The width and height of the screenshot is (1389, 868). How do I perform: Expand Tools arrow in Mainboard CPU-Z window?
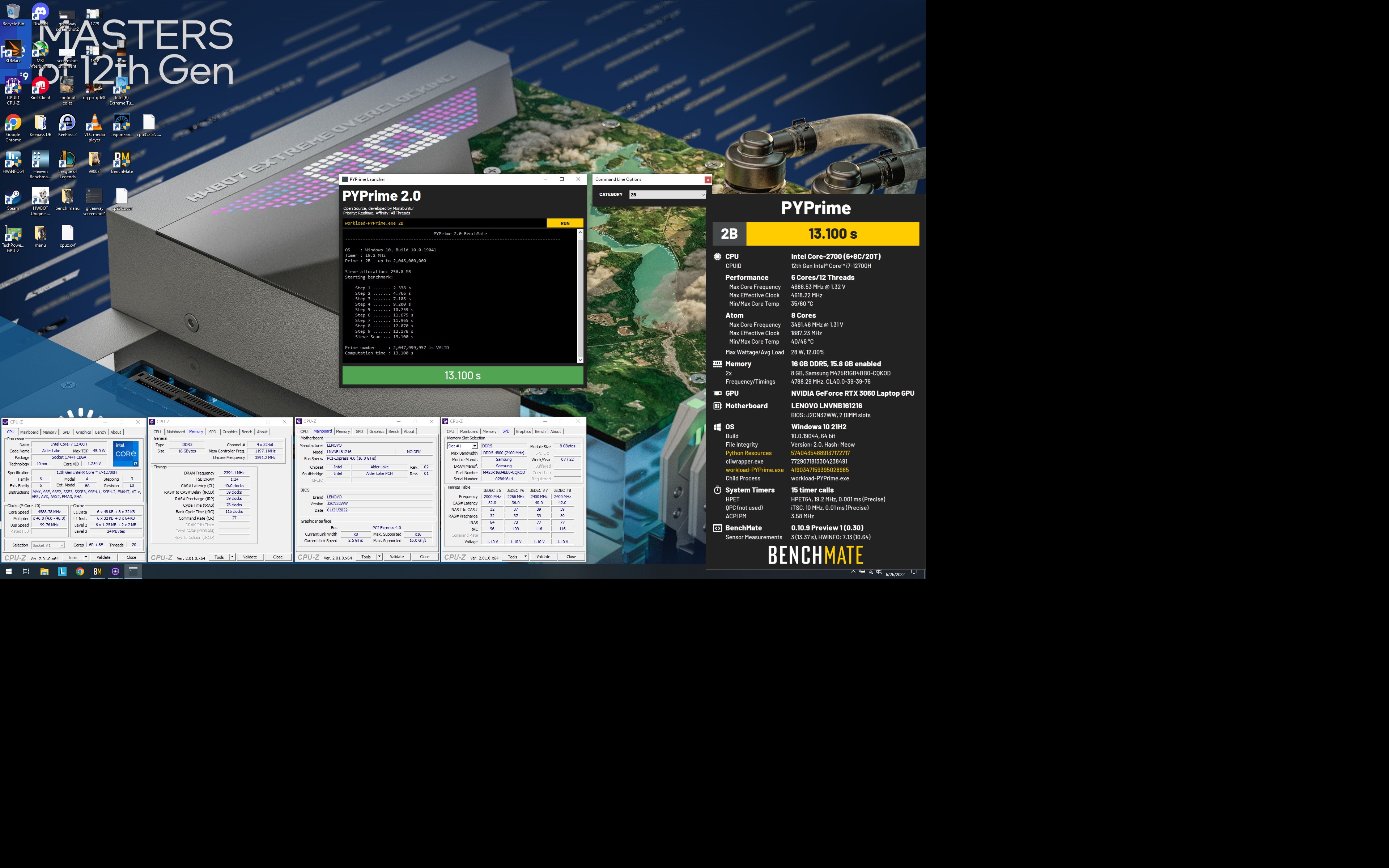(379, 557)
